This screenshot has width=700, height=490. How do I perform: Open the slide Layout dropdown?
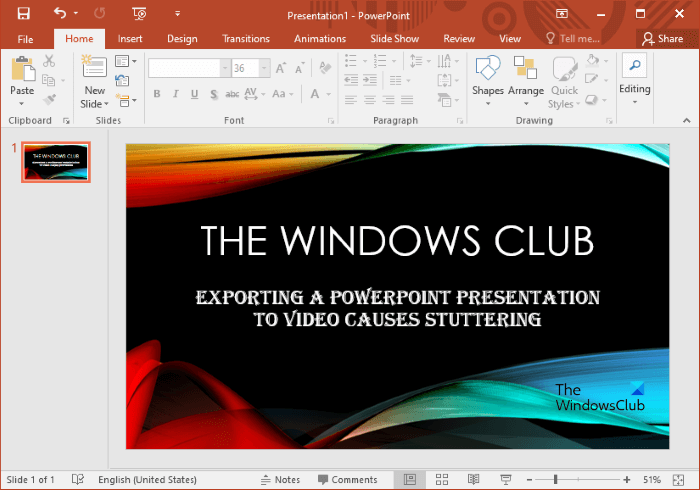(x=125, y=61)
